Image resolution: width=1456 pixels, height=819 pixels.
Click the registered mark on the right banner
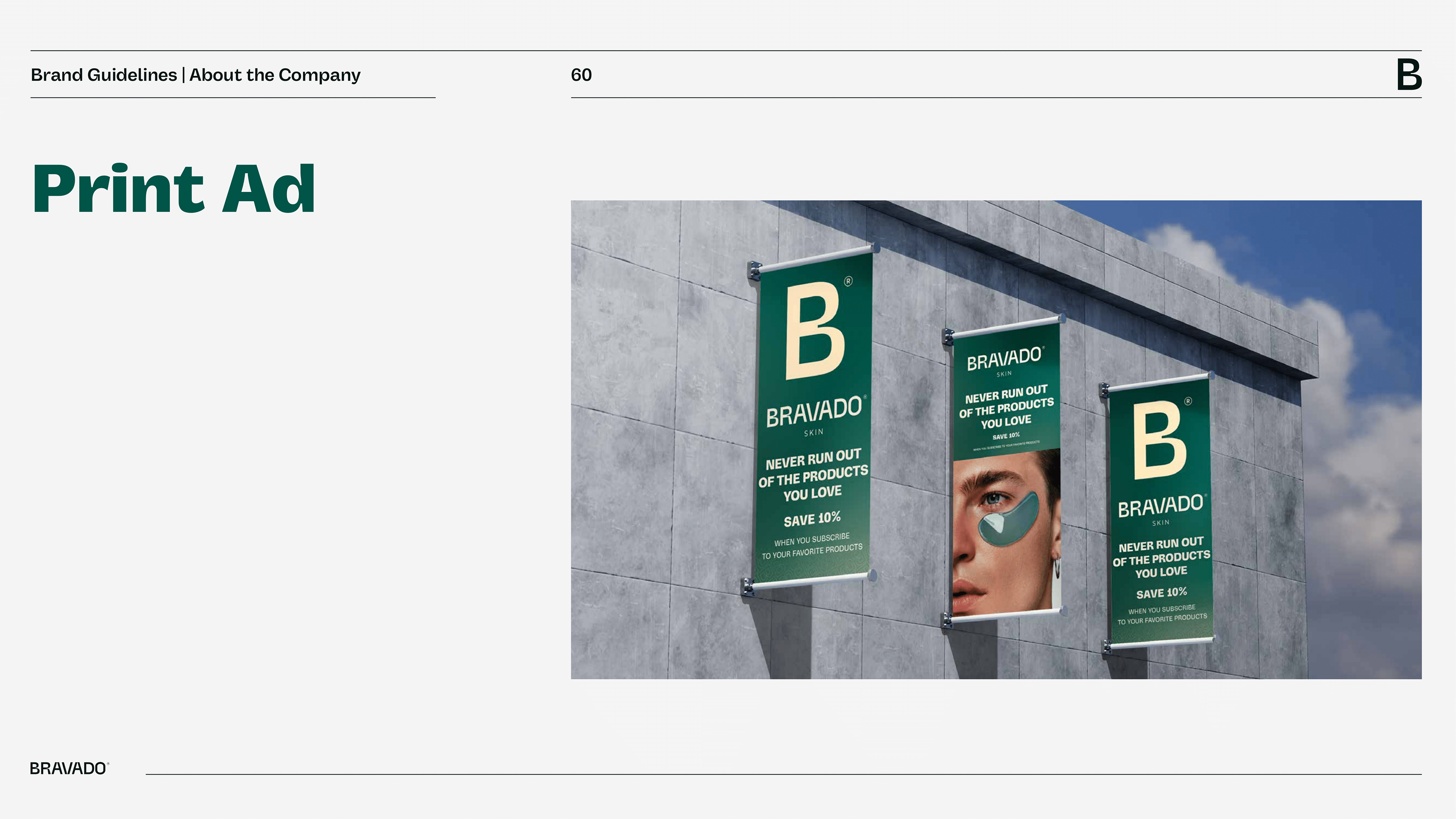1188,401
